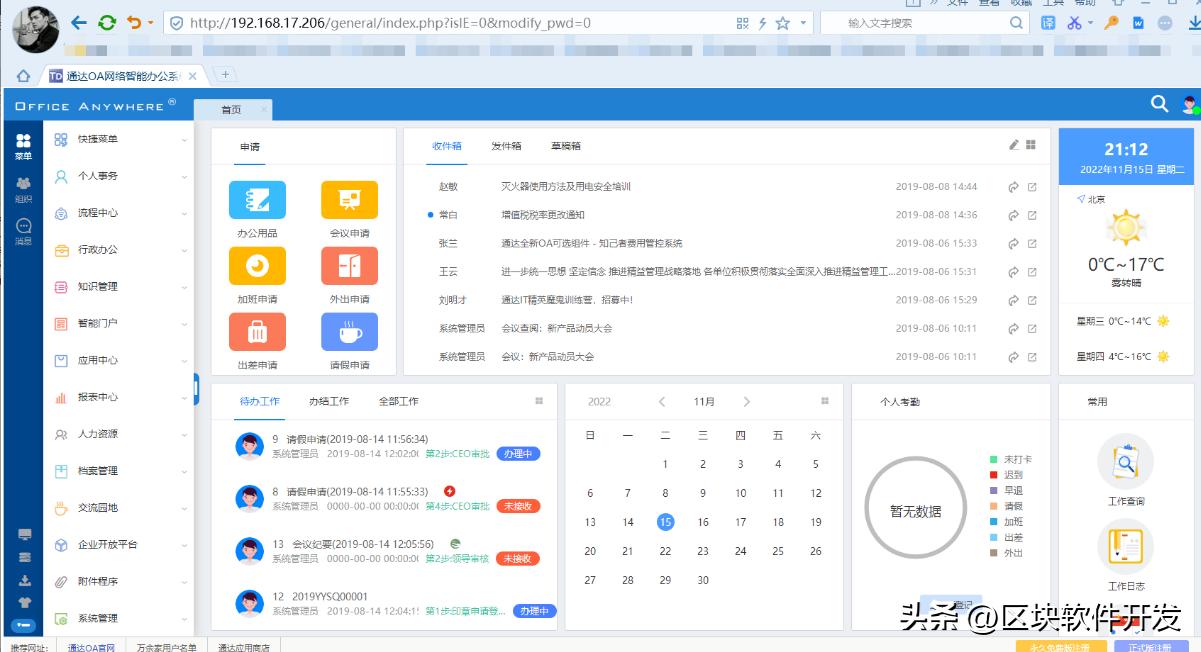Select November 15 on the calendar
Screen dimensions: 1201x652
click(665, 522)
